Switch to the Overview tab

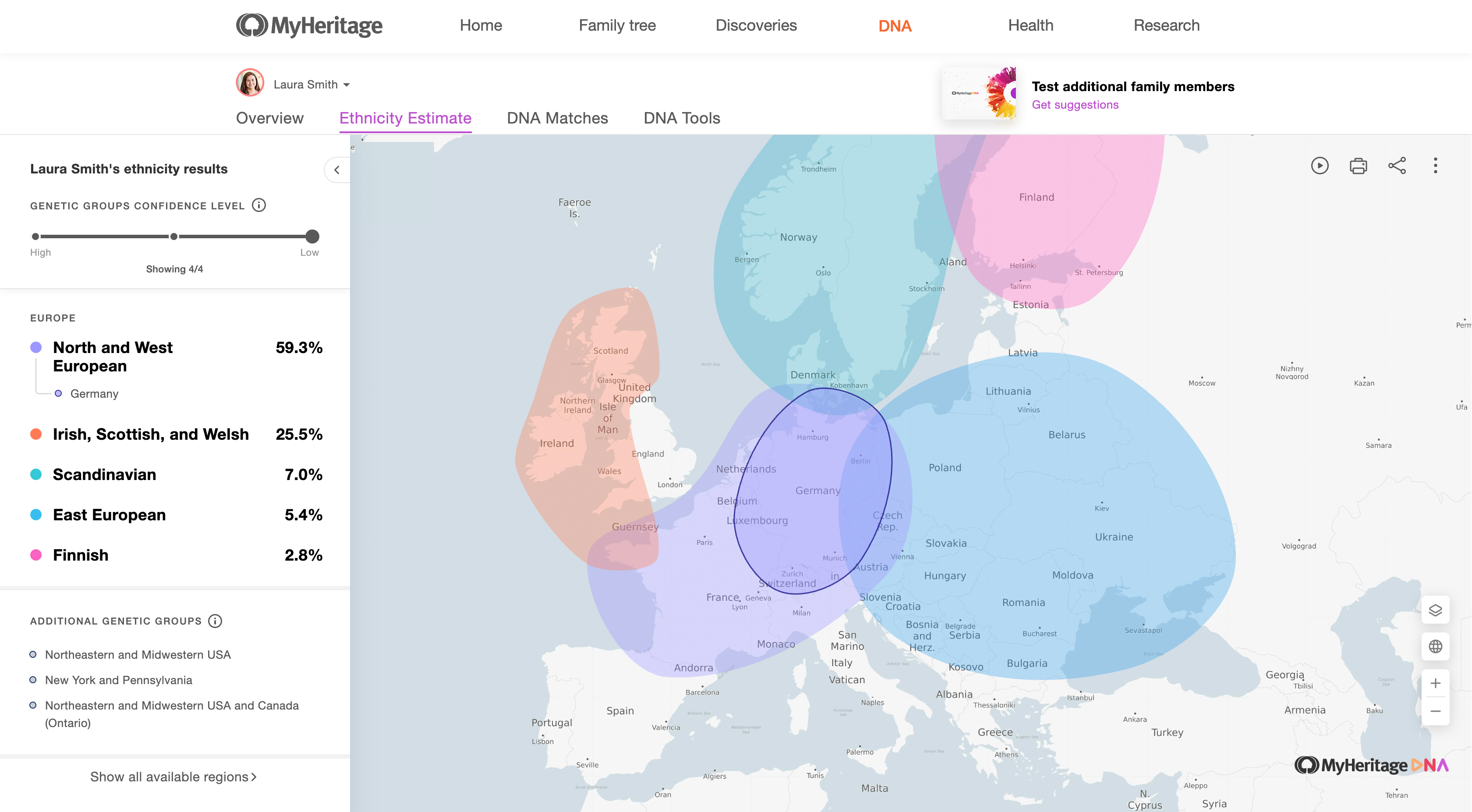tap(270, 118)
